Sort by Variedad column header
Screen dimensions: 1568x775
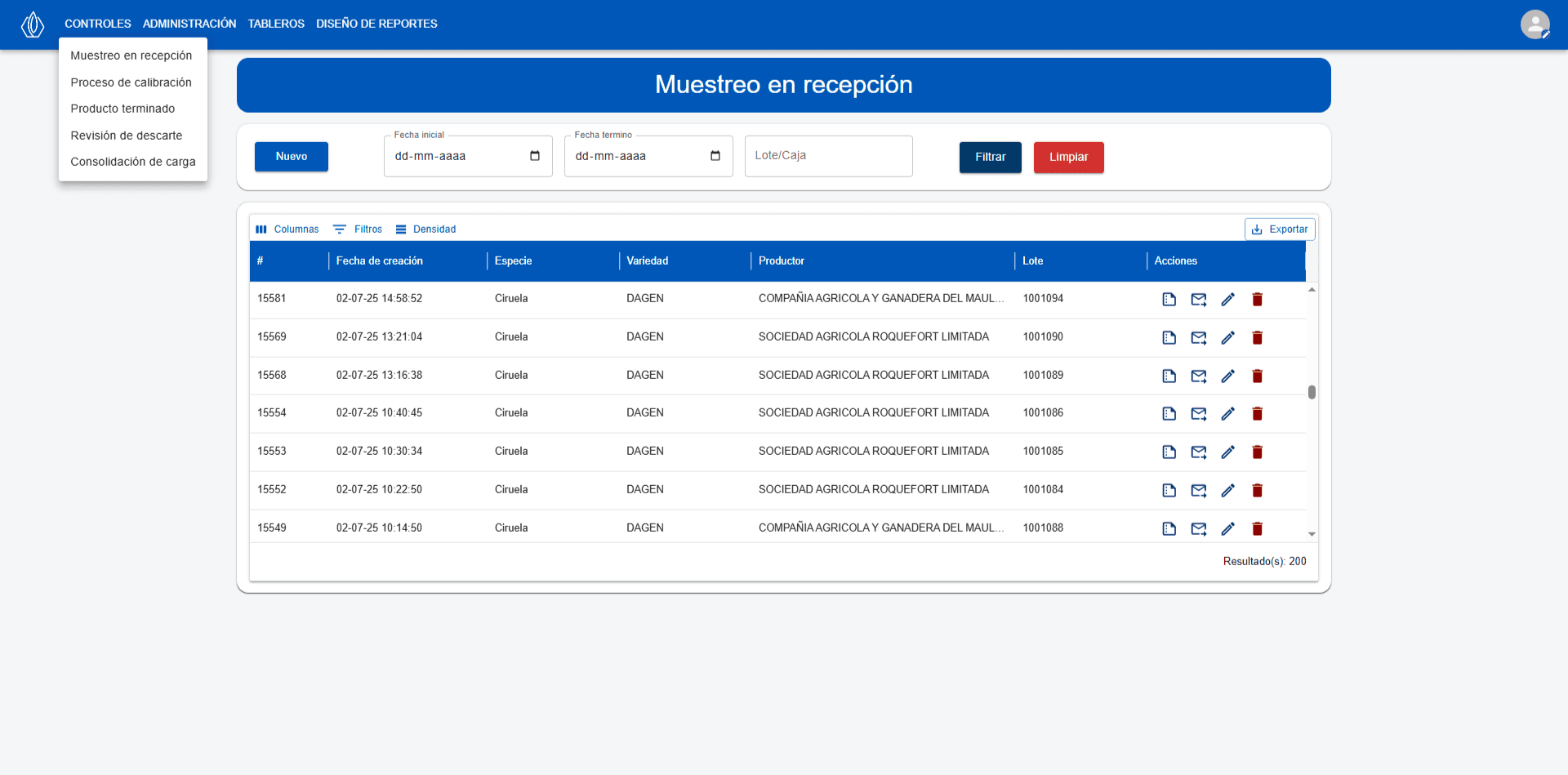pos(648,261)
